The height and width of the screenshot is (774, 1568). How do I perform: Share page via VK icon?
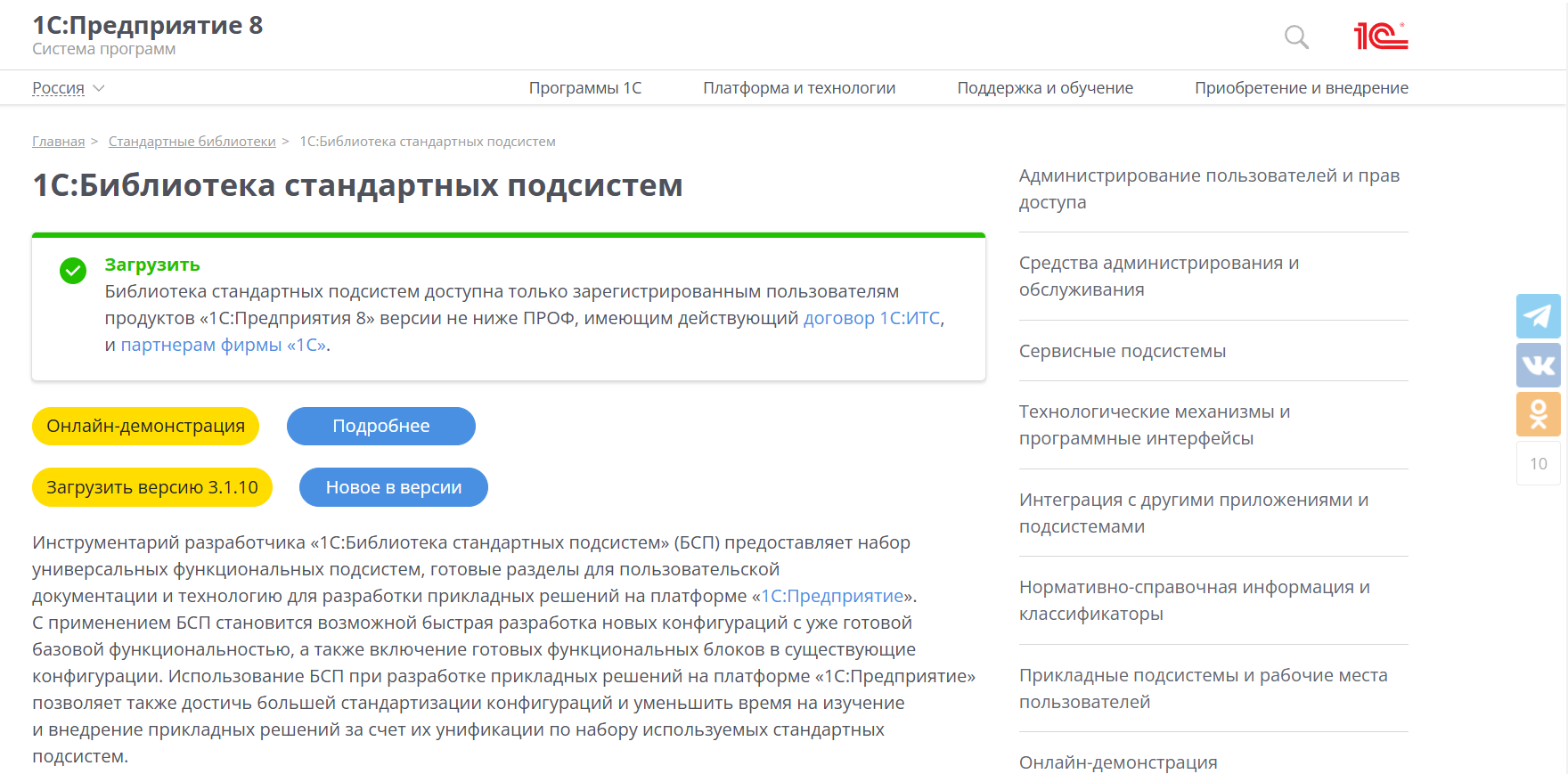1539,365
